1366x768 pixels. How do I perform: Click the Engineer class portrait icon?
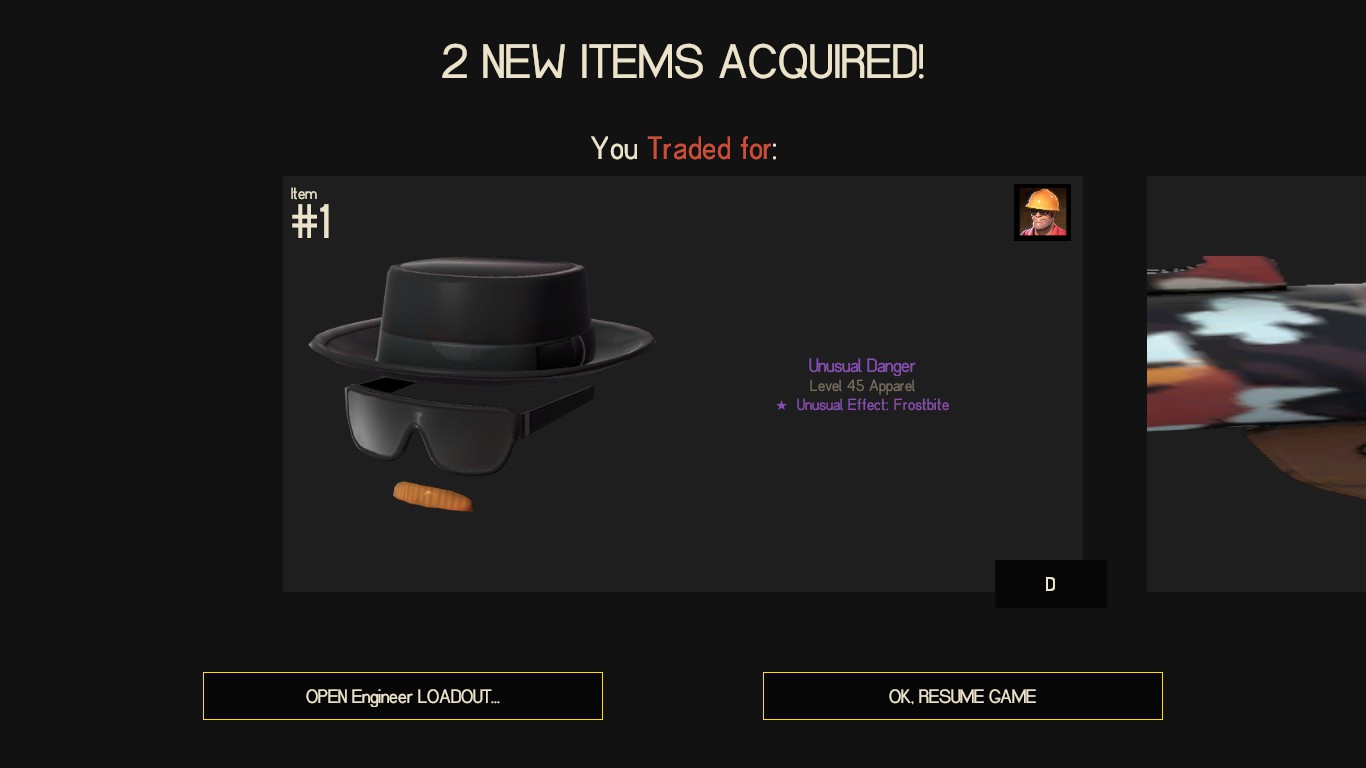(x=1042, y=212)
